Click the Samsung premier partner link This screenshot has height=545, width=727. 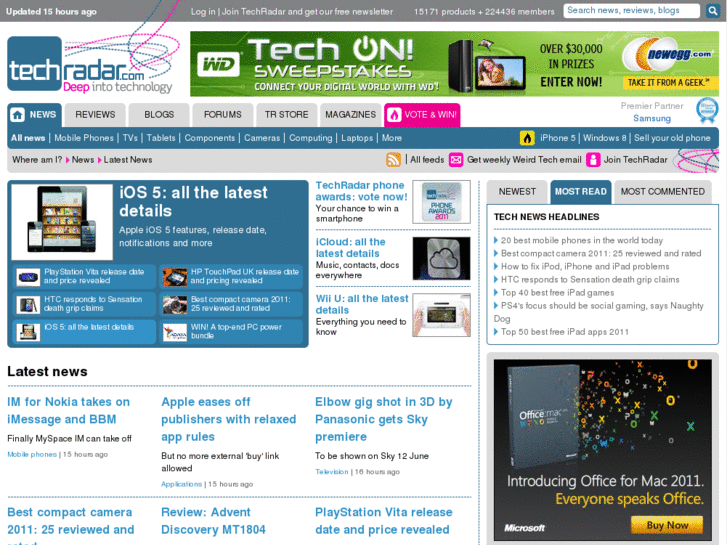pos(652,118)
